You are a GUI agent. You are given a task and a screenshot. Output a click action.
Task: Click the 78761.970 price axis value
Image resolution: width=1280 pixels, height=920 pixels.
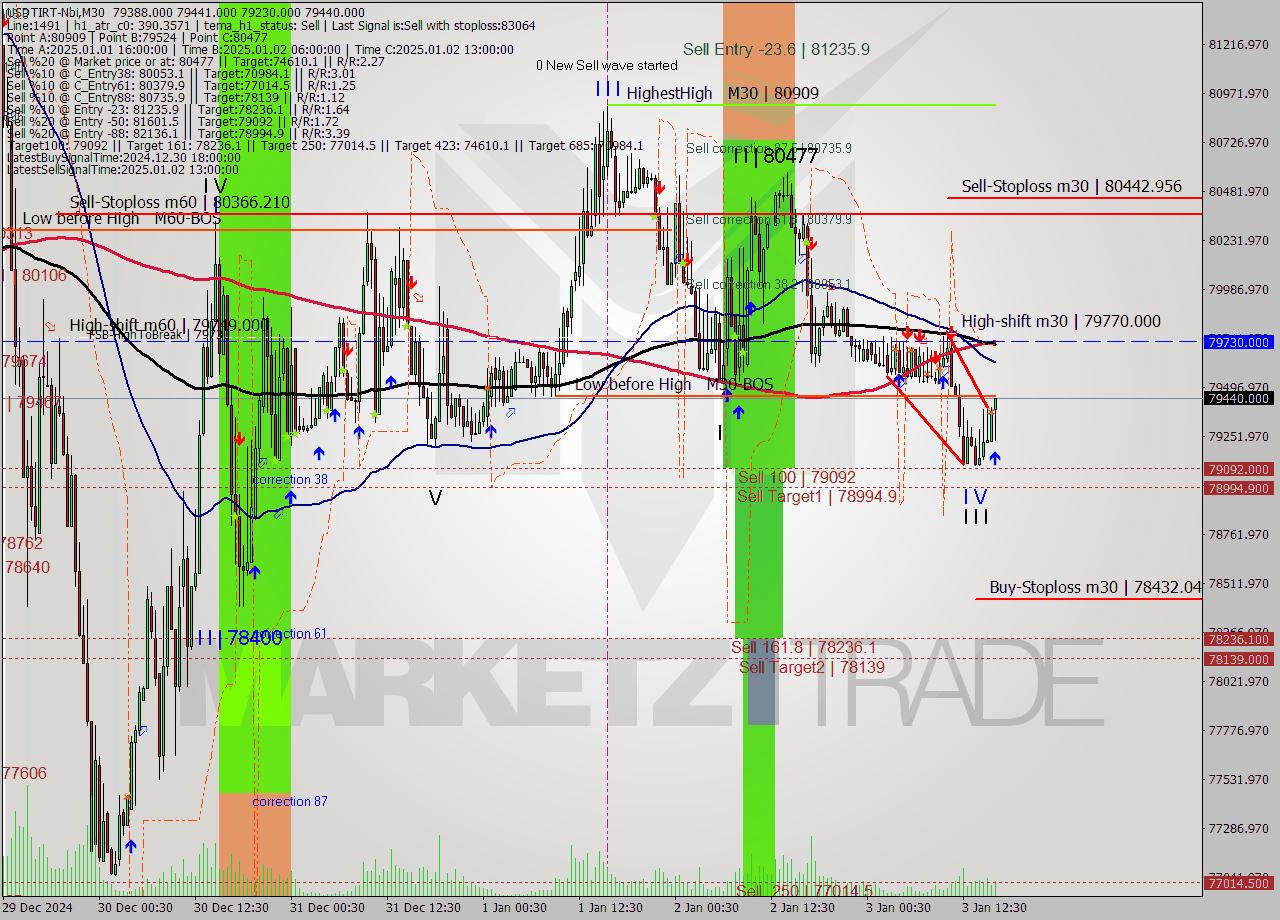click(1239, 535)
